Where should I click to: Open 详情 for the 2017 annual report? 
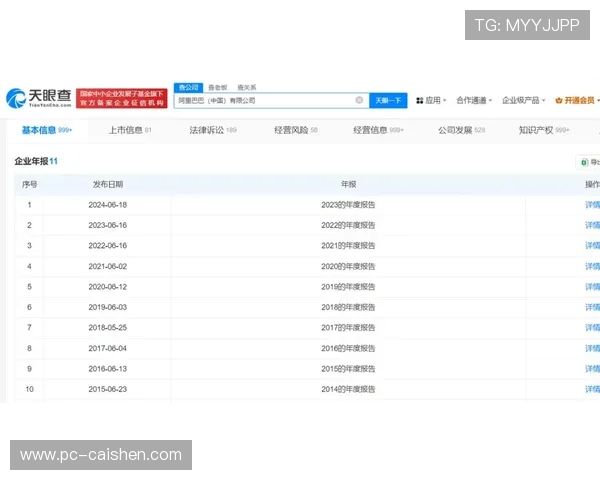coord(592,328)
